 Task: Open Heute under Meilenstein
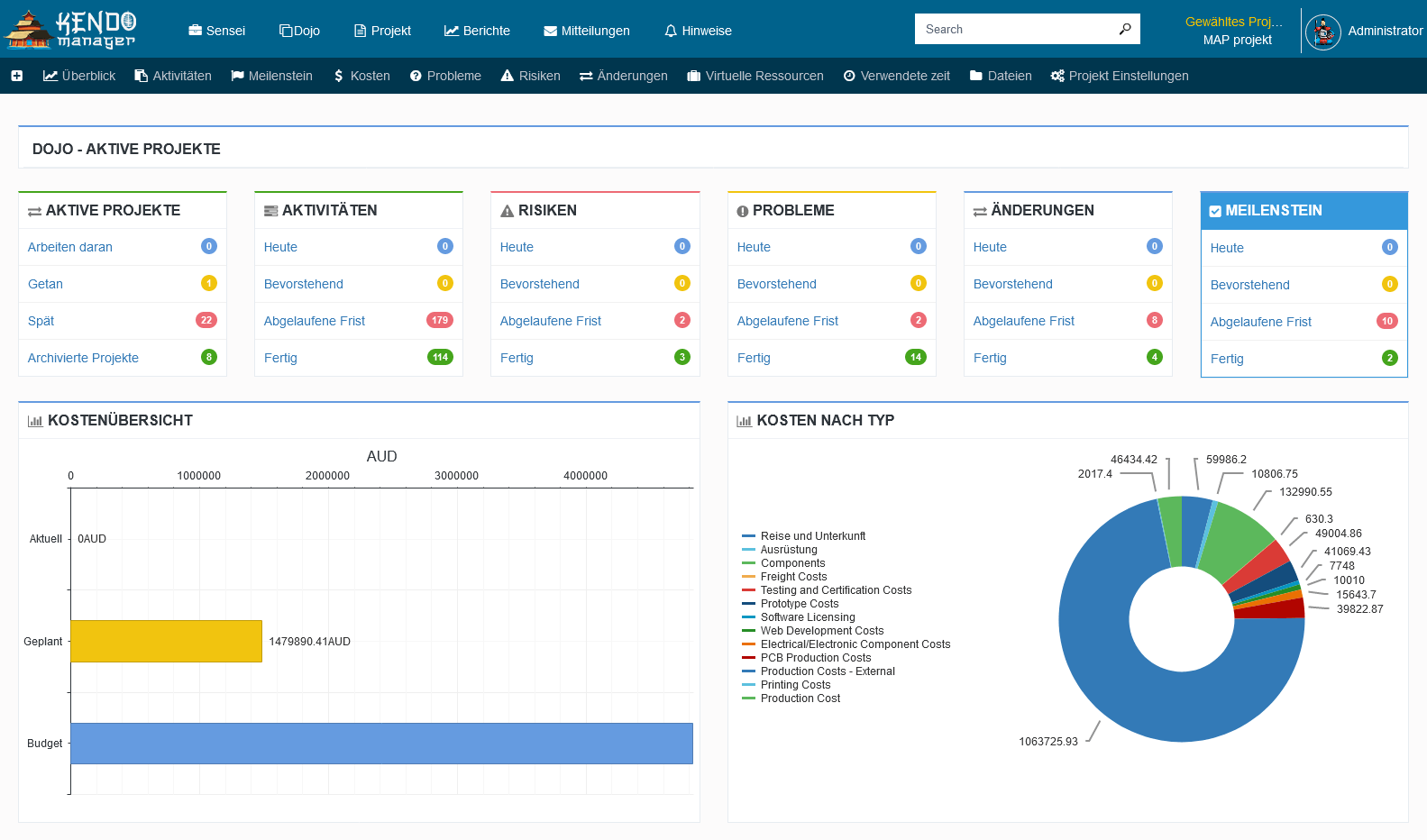click(1227, 248)
